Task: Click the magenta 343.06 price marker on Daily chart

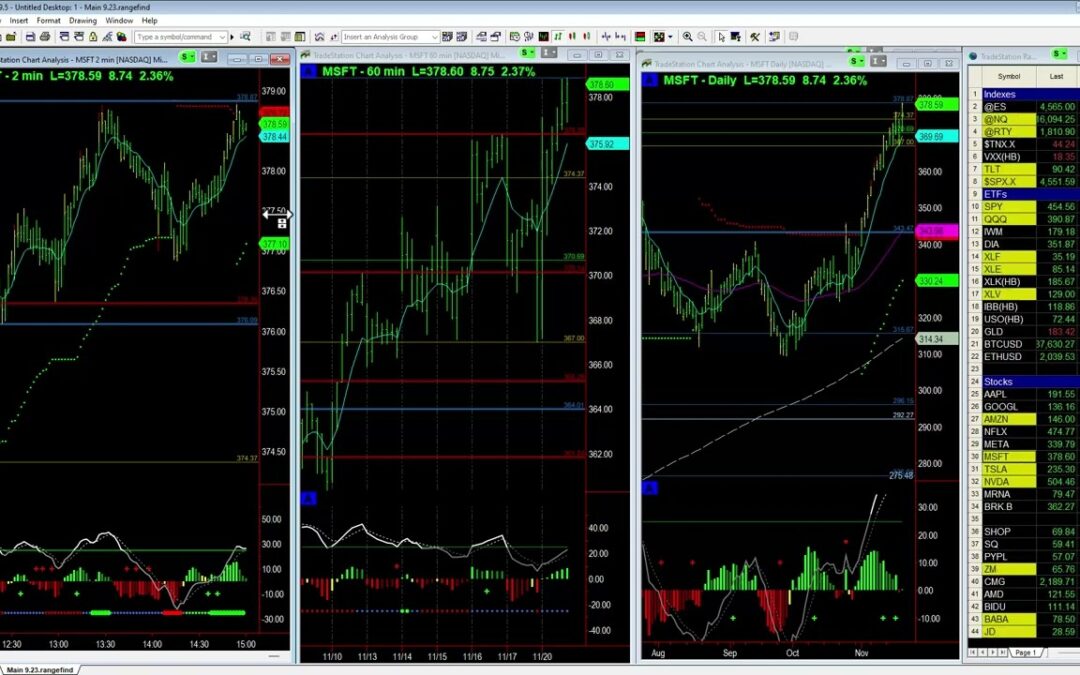Action: [x=936, y=231]
